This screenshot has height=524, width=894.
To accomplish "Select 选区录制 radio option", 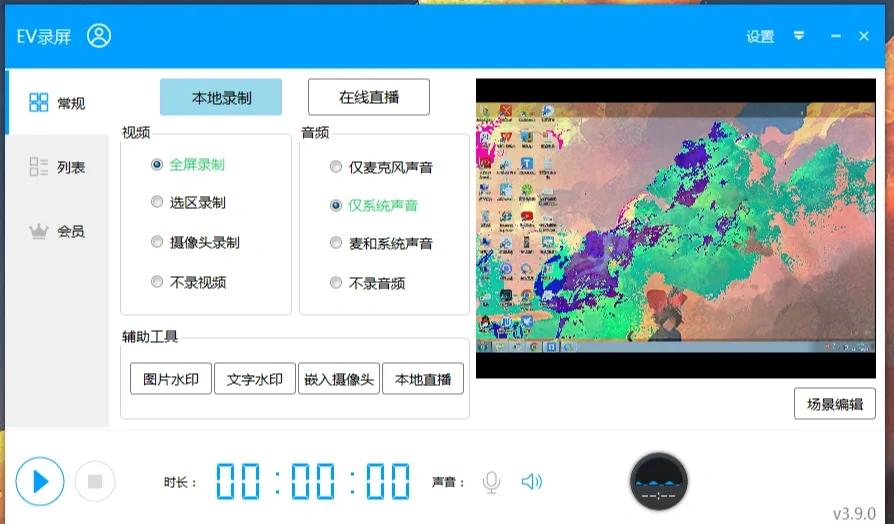I will click(x=188, y=202).
